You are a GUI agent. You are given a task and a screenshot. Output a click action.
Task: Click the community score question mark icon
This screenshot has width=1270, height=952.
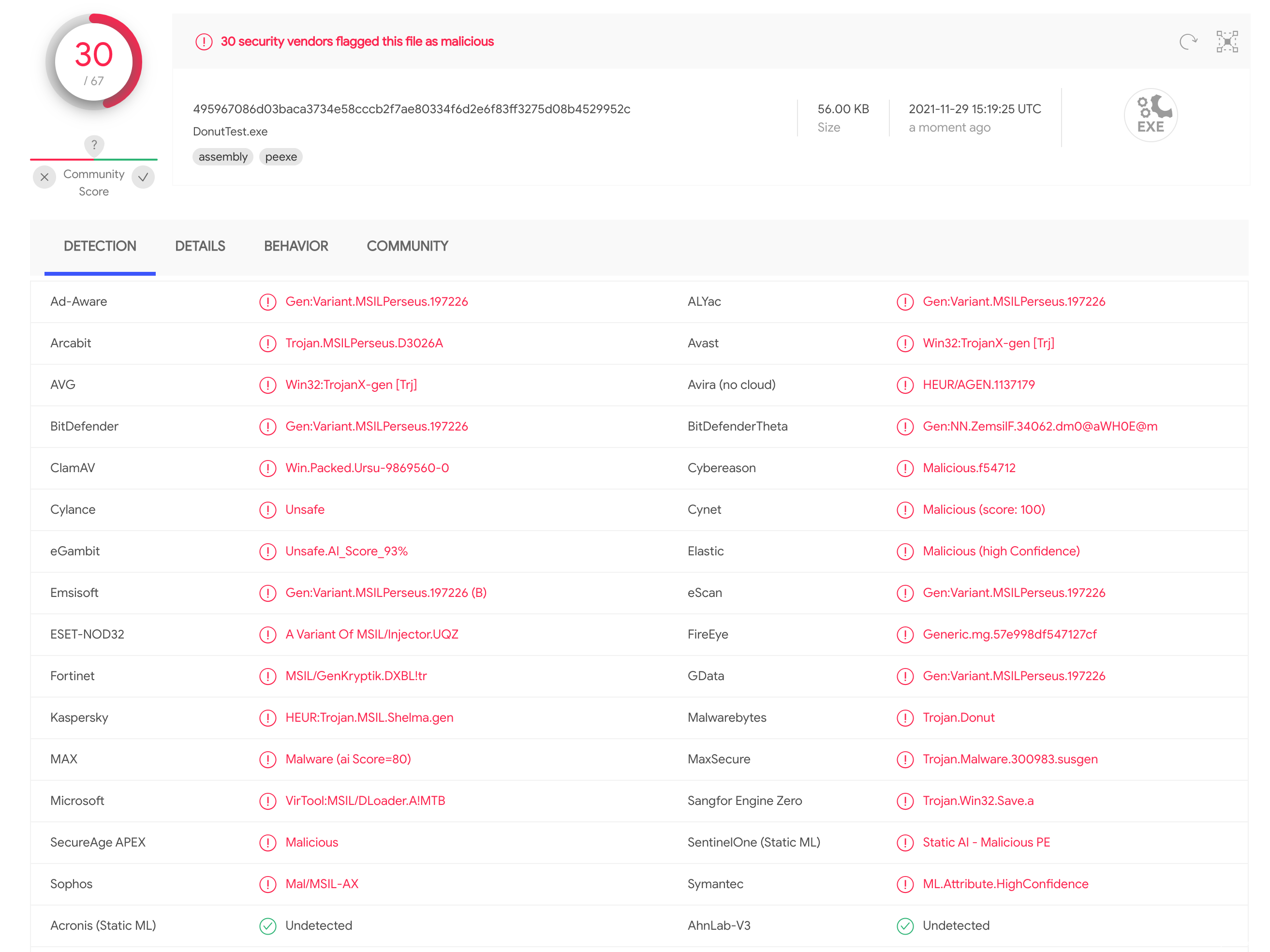94,145
